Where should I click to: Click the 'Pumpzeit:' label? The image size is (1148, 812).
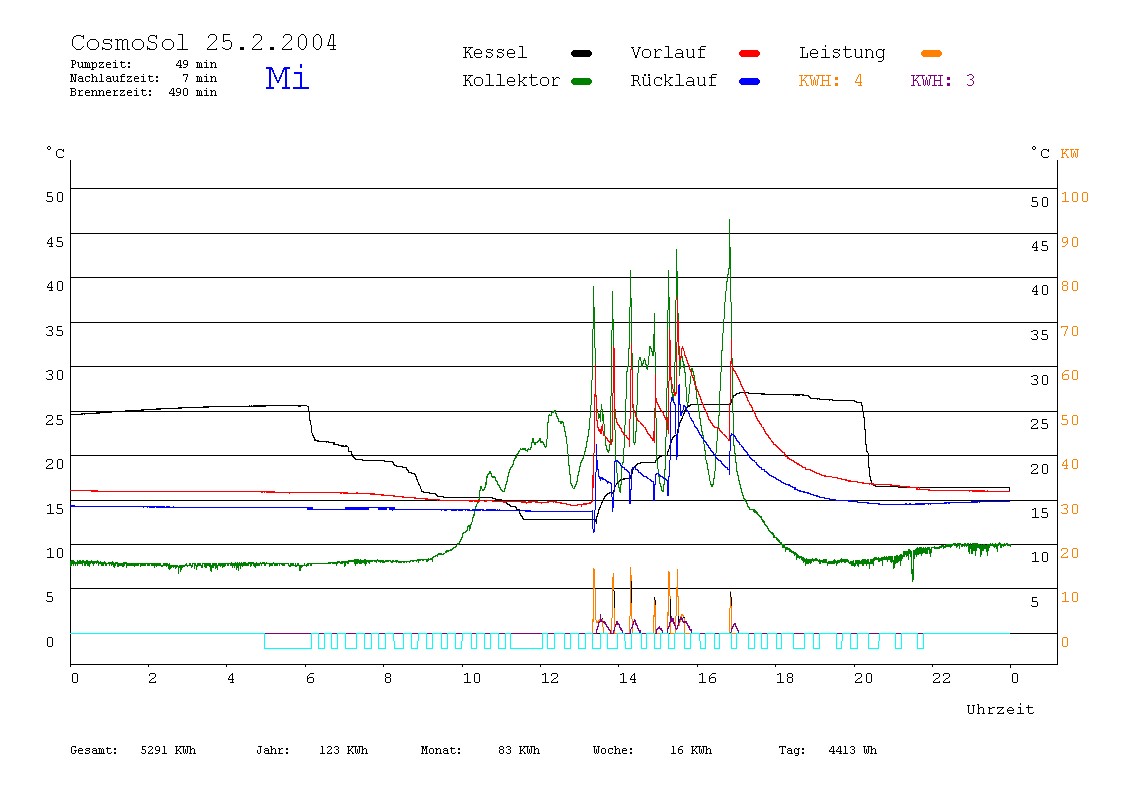(x=100, y=64)
